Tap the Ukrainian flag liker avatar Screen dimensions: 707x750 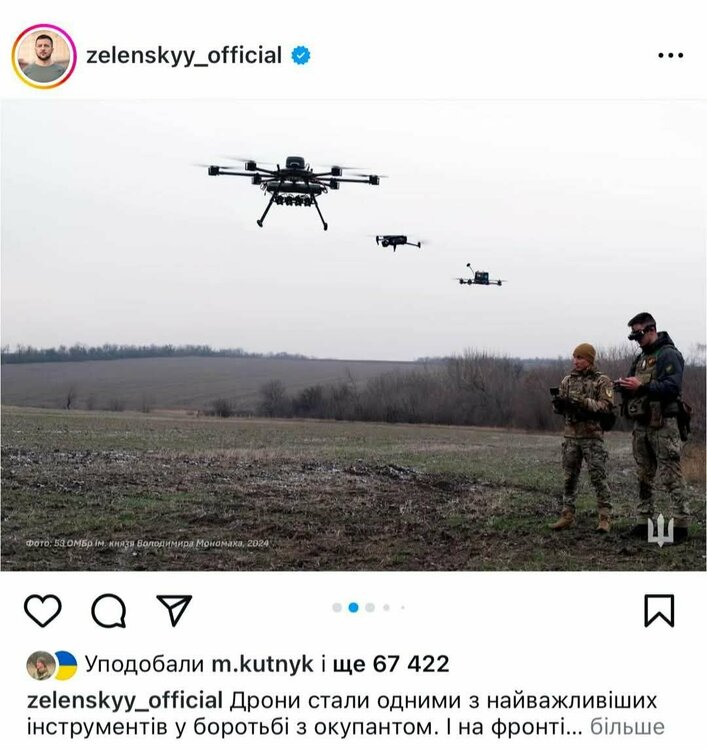click(66, 665)
